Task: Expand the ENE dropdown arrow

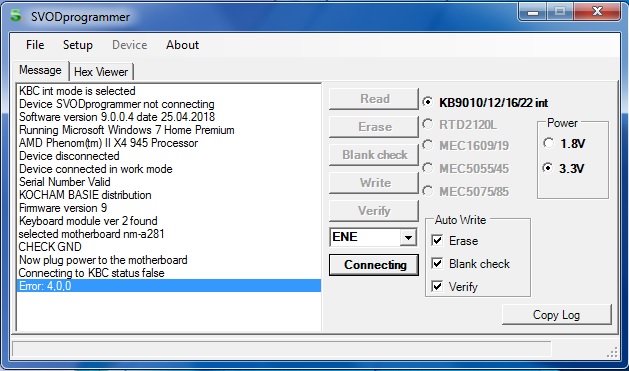Action: pyautogui.click(x=408, y=237)
